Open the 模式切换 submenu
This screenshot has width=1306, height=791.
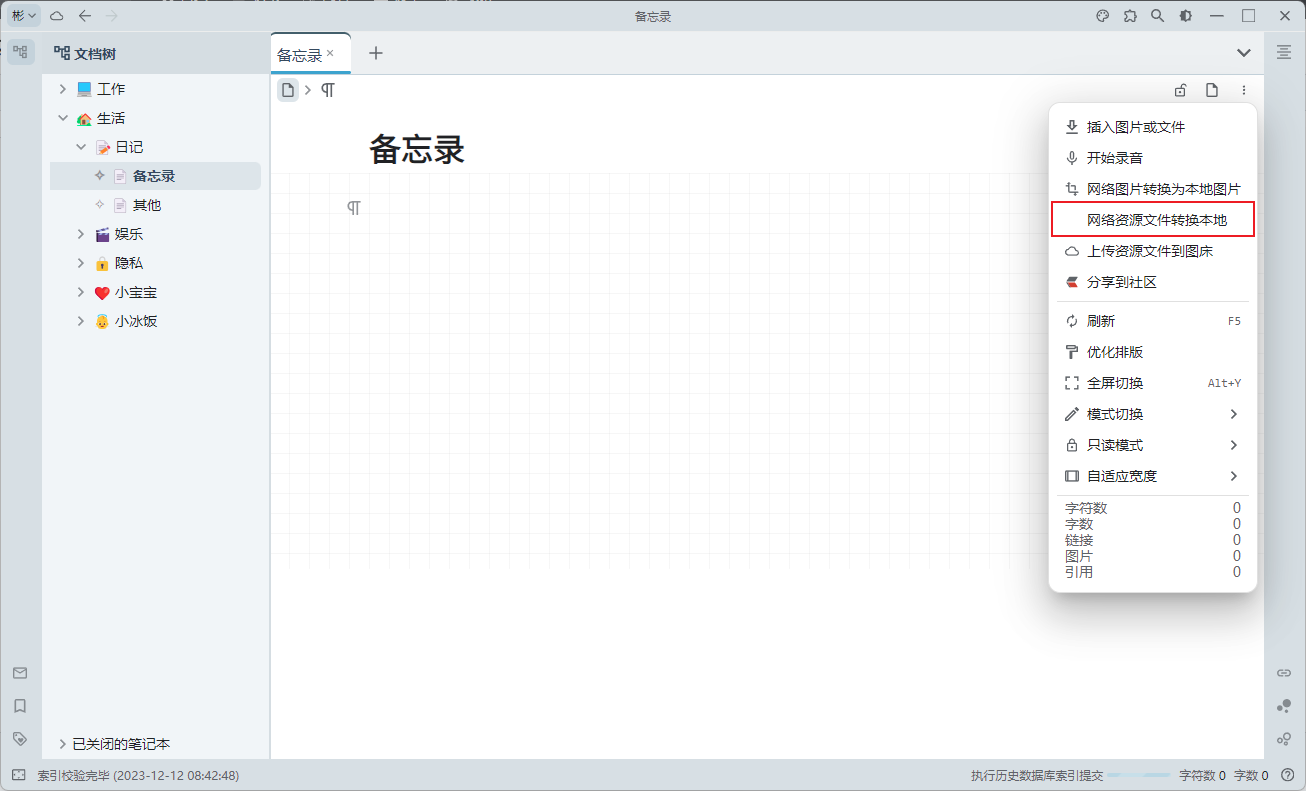pyautogui.click(x=1153, y=414)
